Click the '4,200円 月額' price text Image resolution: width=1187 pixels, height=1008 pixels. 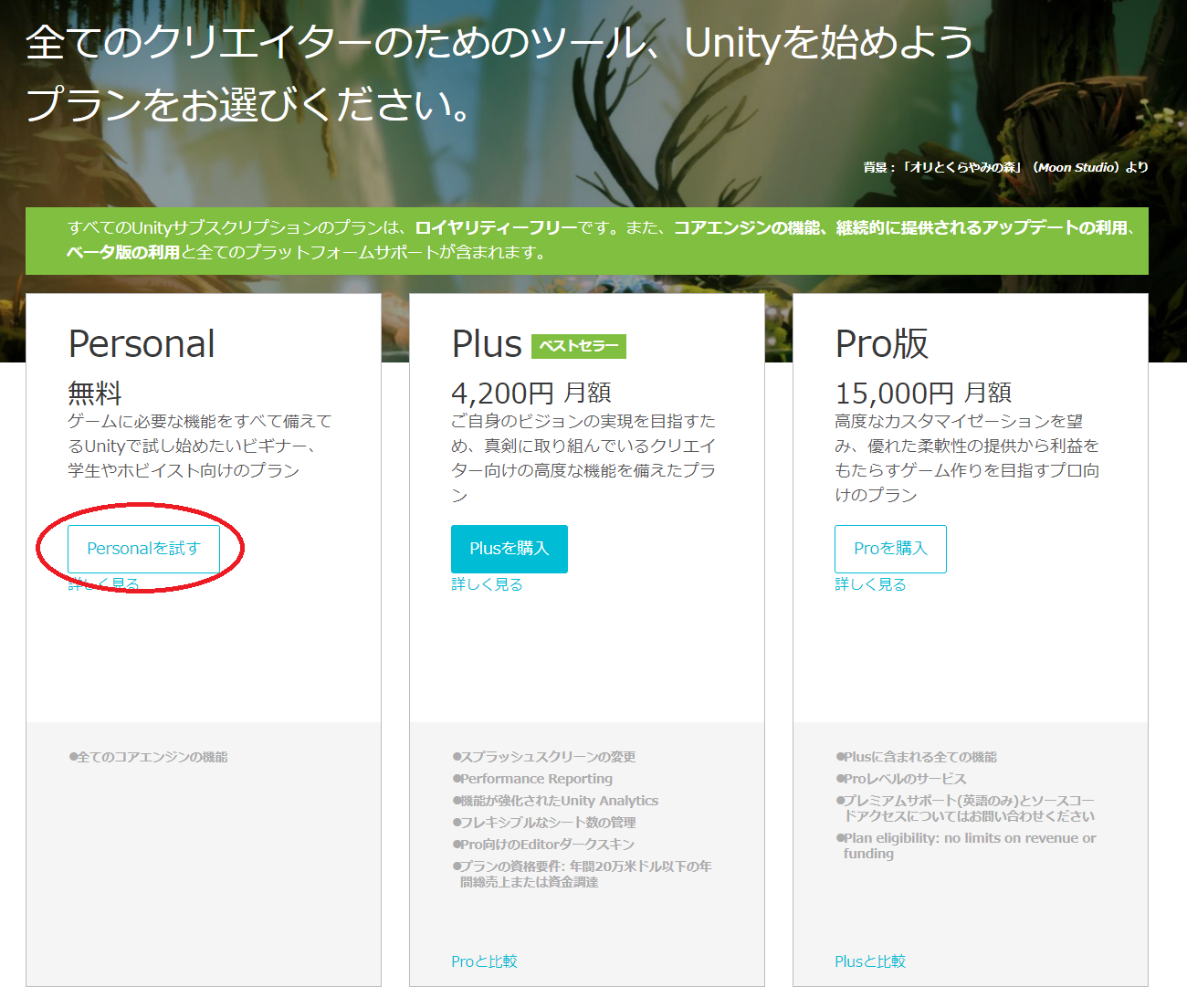[531, 394]
